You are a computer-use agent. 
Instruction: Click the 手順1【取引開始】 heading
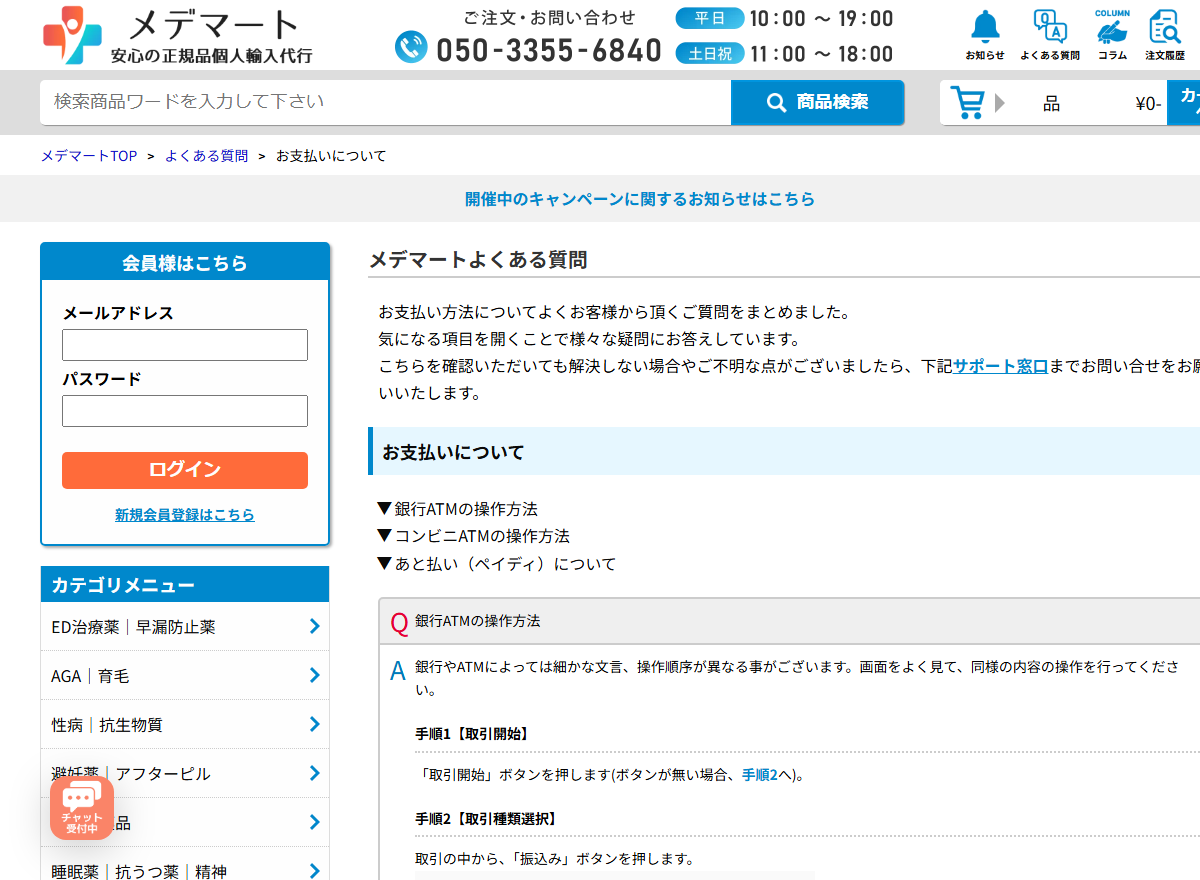(x=472, y=734)
